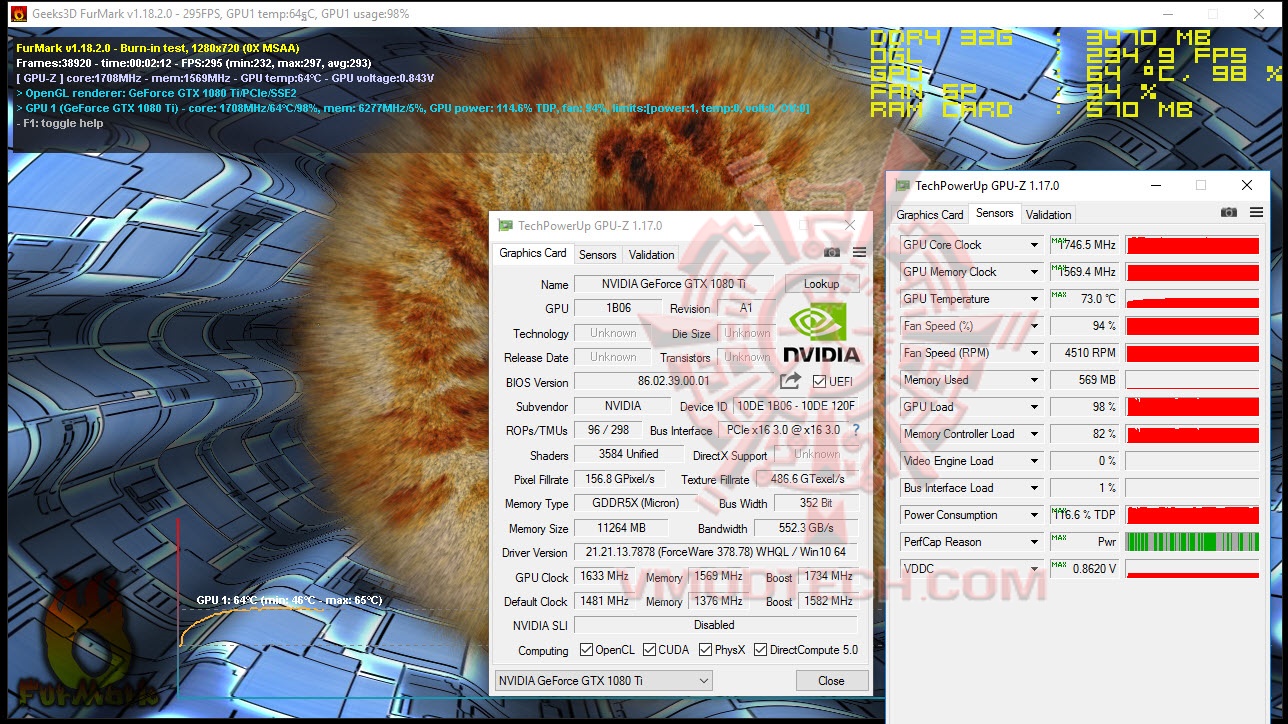Screen dimensions: 1288x724
Task: Click the NVIDIA logo in GPU-Z
Action: click(820, 333)
